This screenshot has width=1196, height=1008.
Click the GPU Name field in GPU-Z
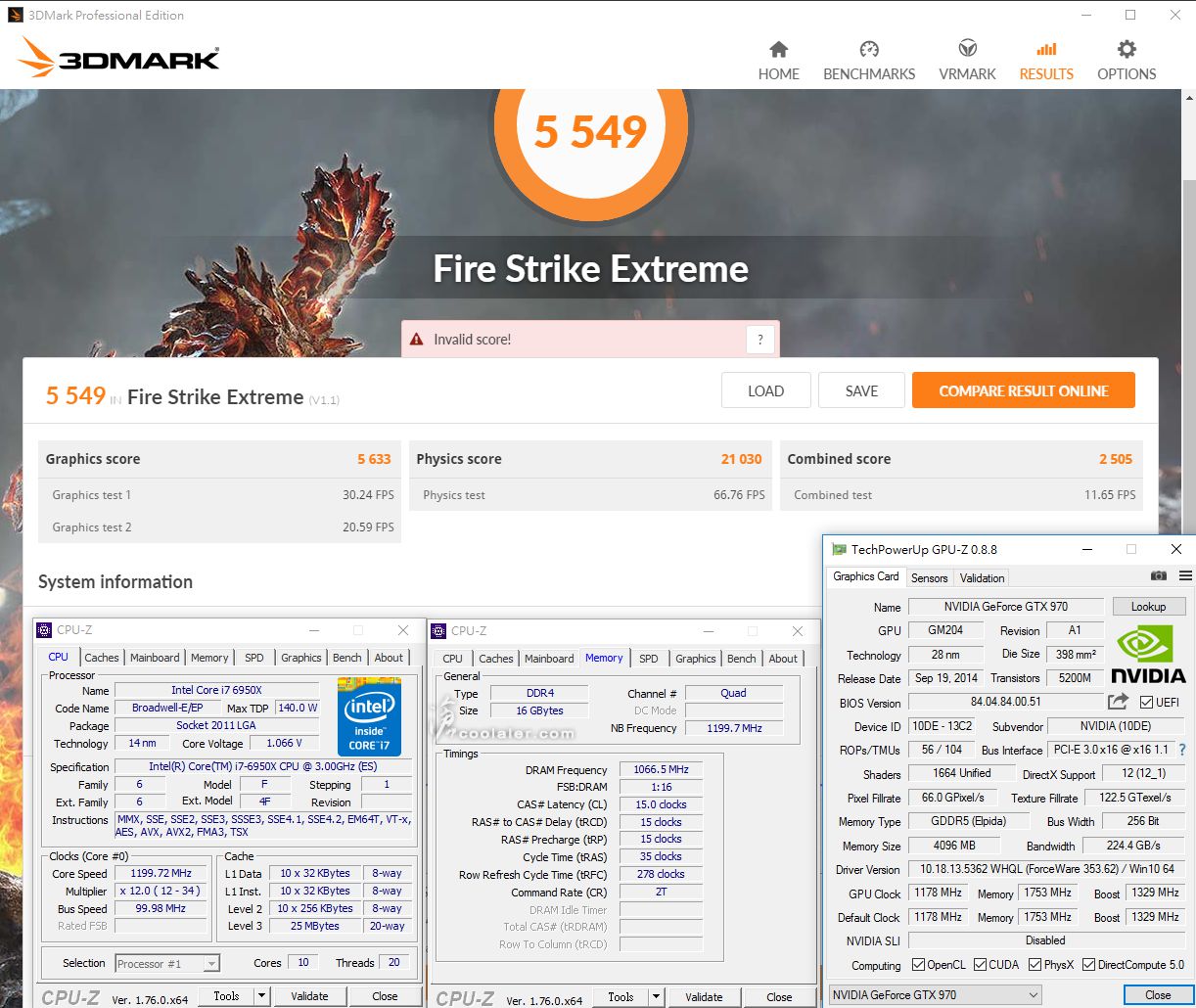click(1005, 607)
